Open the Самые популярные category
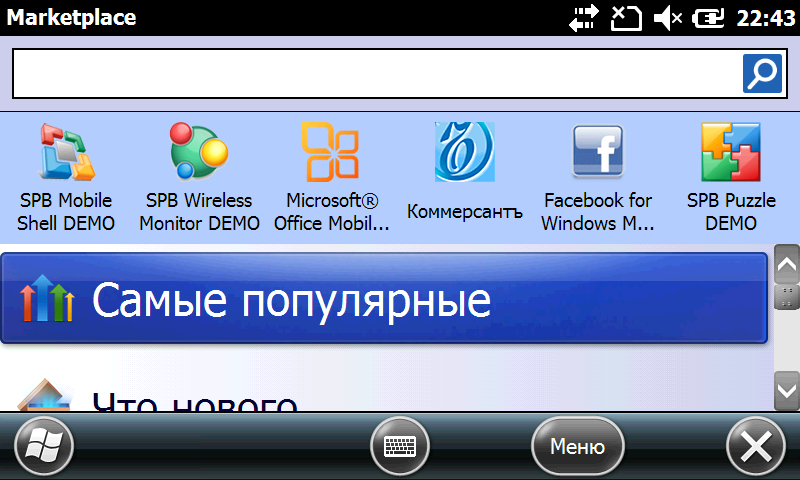The width and height of the screenshot is (800, 480). [x=384, y=298]
